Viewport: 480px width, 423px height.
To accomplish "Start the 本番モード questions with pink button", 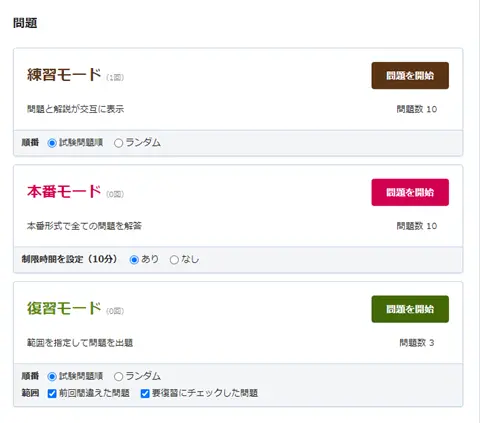I will pyautogui.click(x=410, y=192).
